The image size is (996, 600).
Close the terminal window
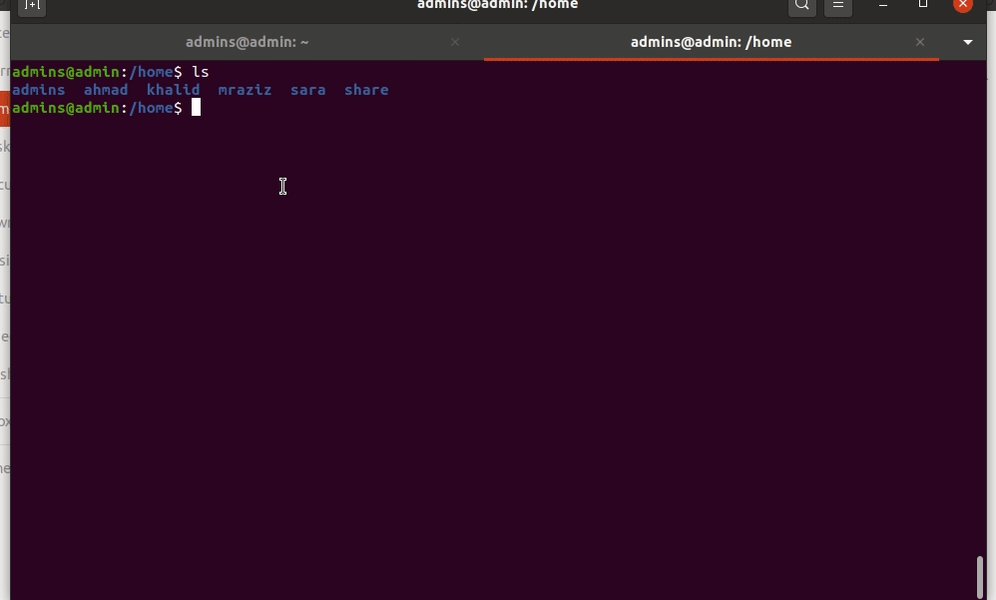(x=963, y=4)
